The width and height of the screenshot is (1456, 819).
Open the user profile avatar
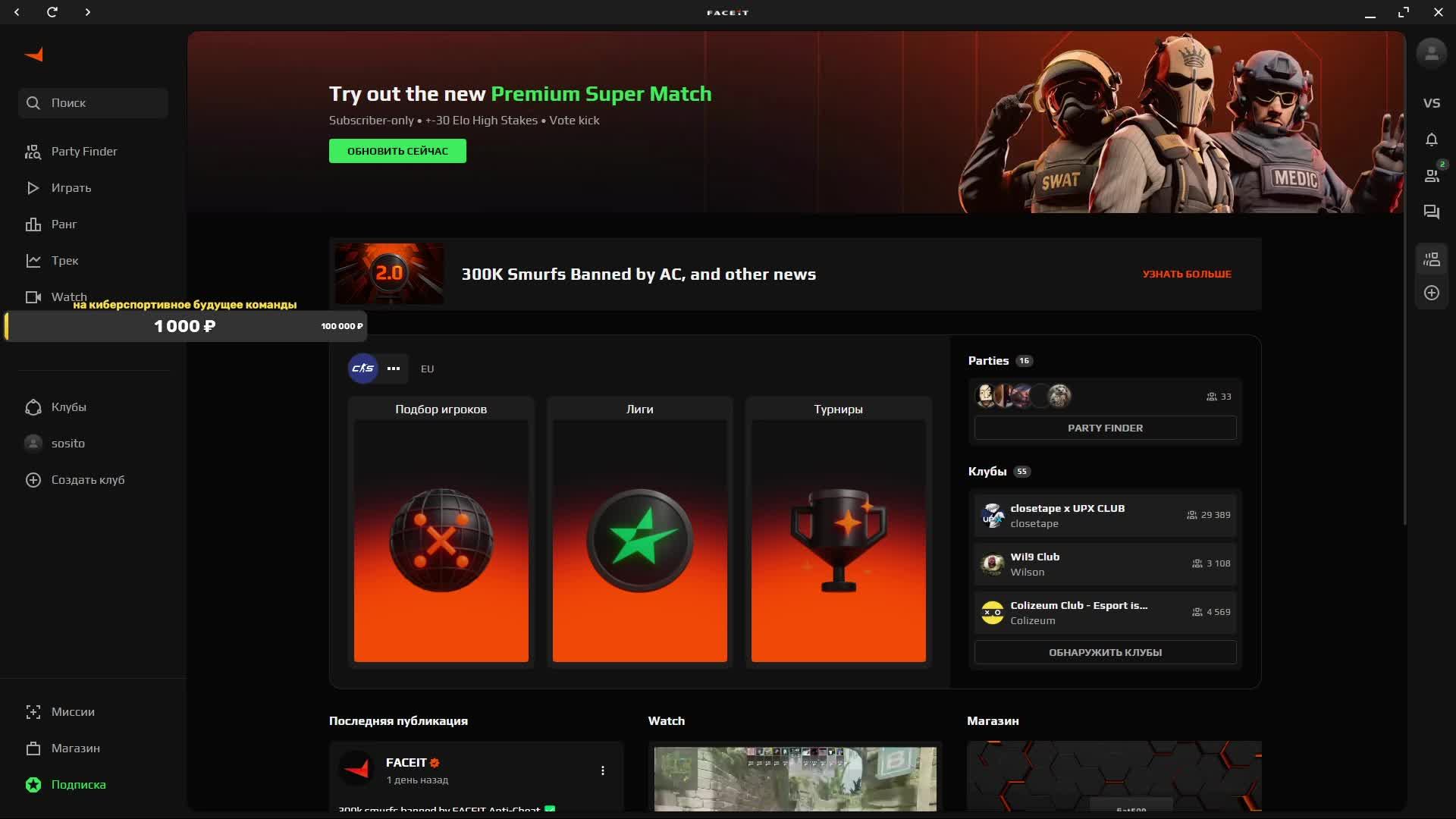click(1431, 53)
